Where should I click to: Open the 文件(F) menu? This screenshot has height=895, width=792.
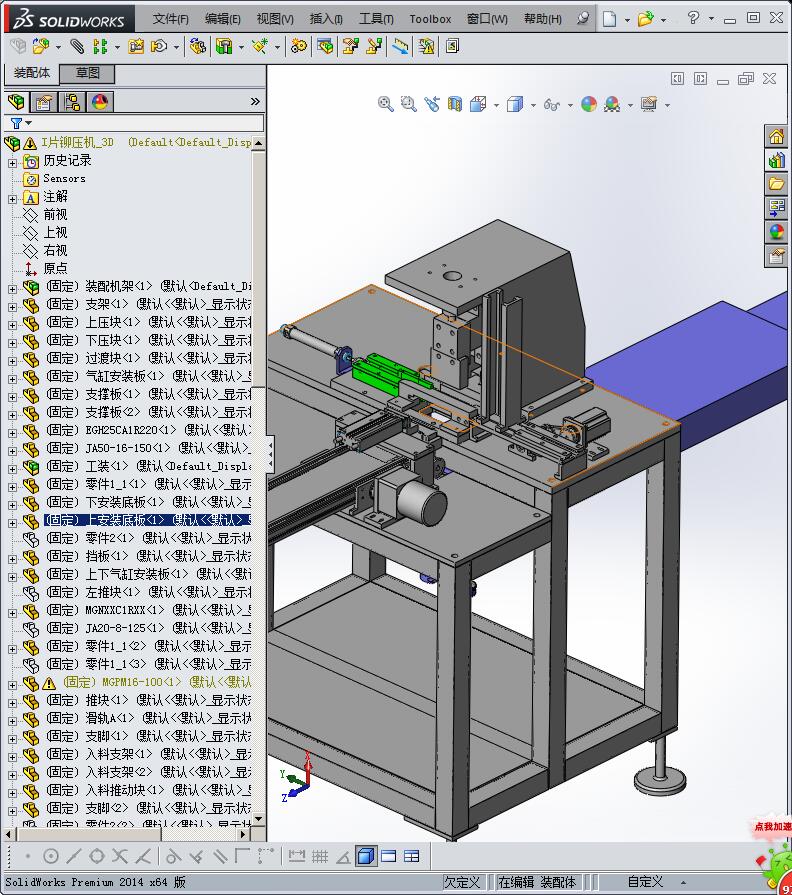click(170, 19)
